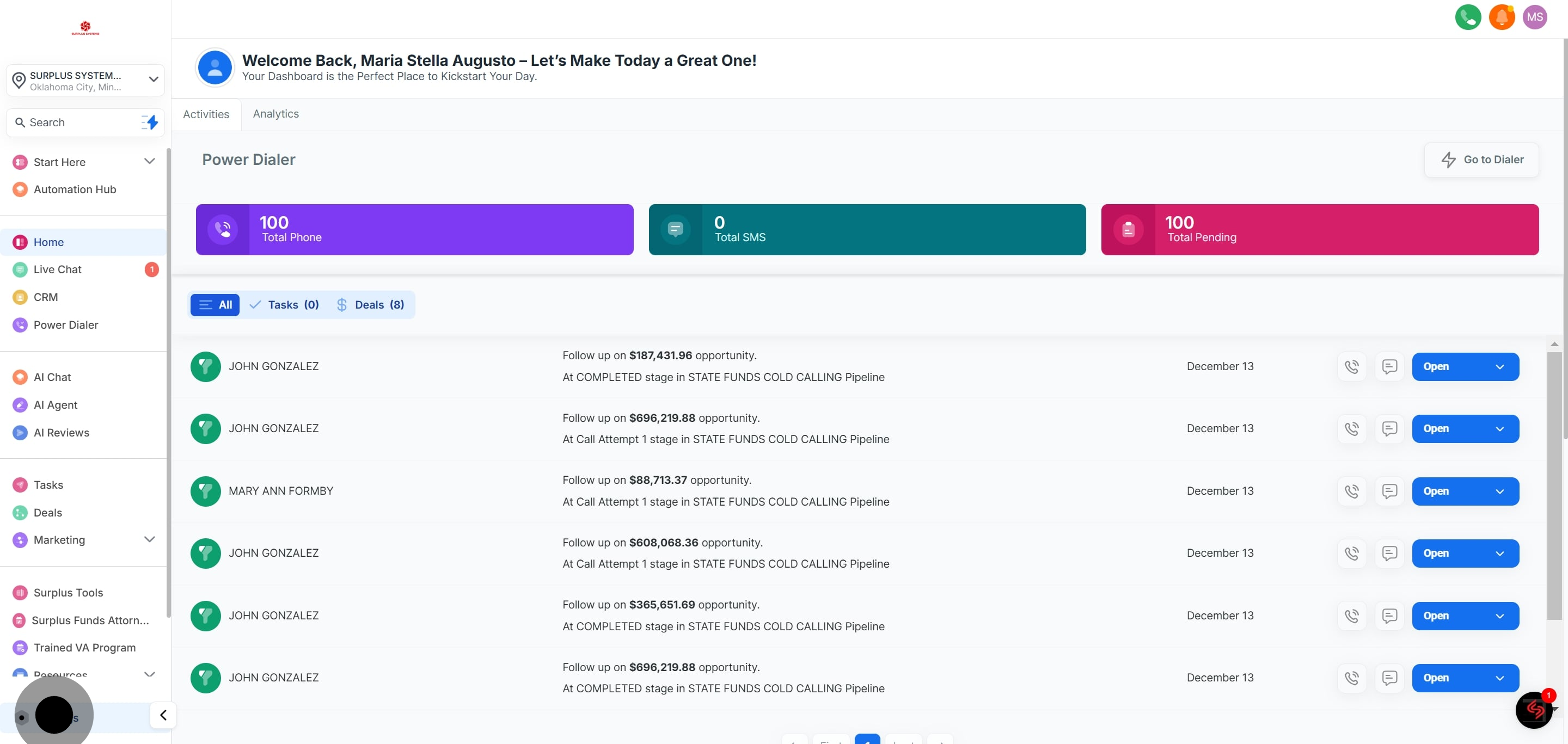1568x744 pixels.
Task: Click call icon for Mary Ann Formby
Action: [1351, 491]
